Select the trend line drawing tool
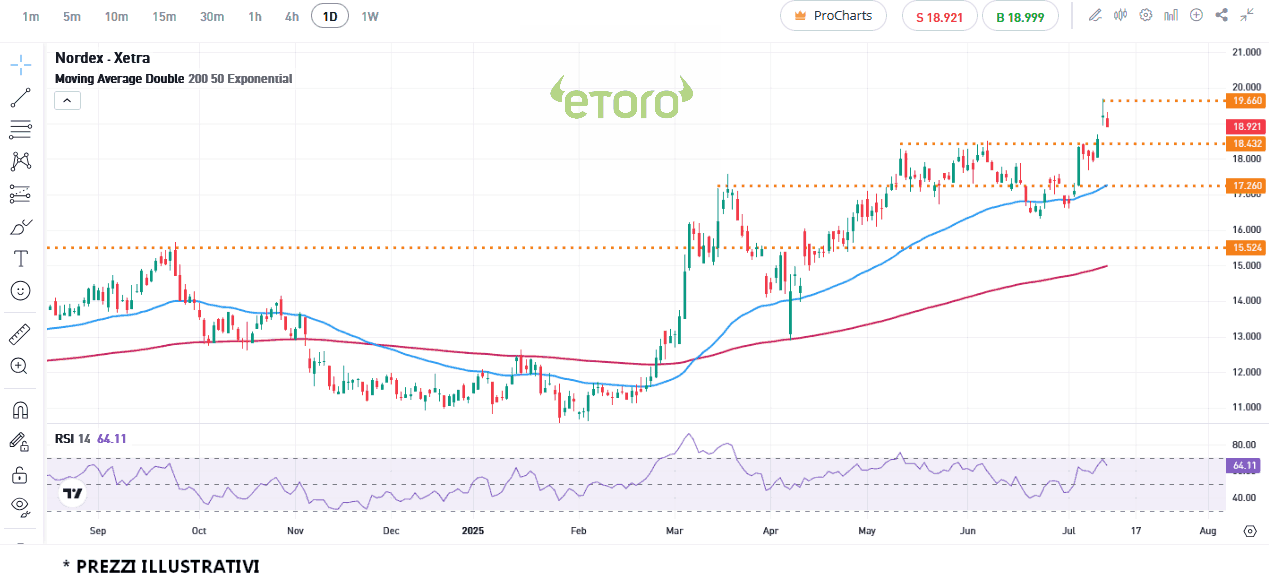 click(x=20, y=98)
